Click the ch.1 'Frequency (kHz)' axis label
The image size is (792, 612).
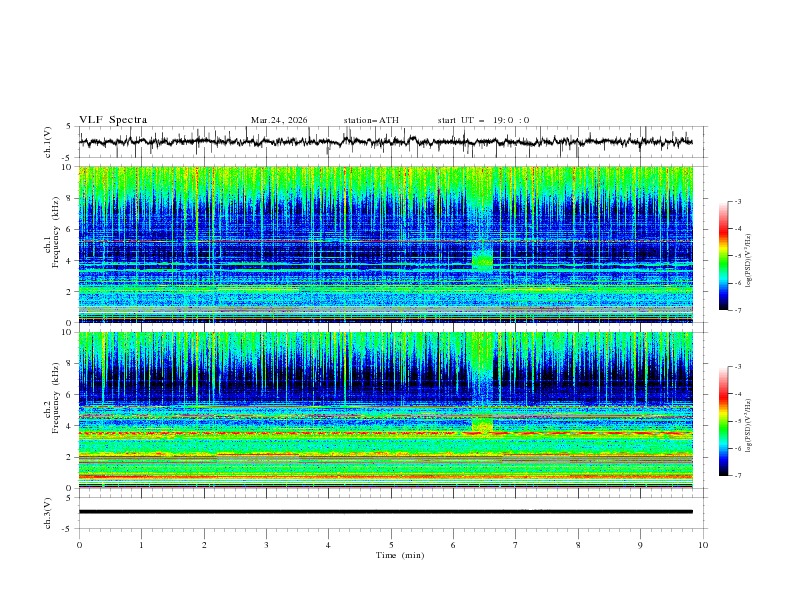(56, 232)
